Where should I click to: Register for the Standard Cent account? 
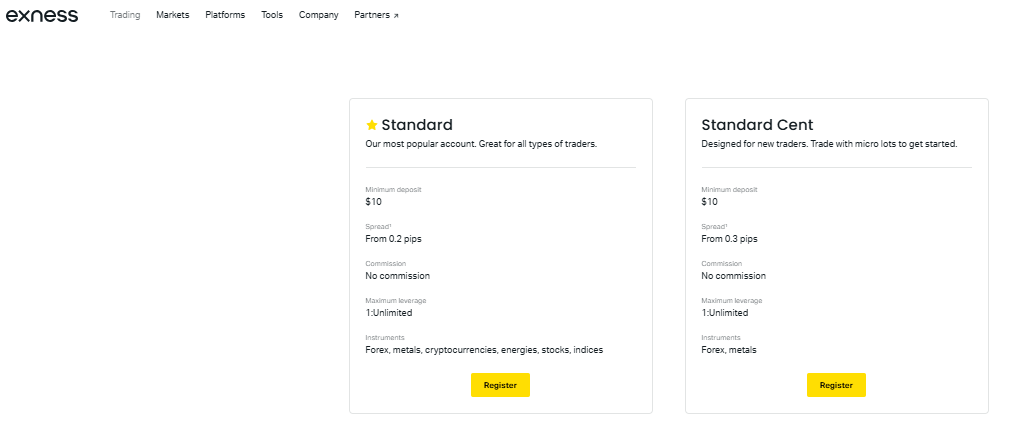coord(836,385)
